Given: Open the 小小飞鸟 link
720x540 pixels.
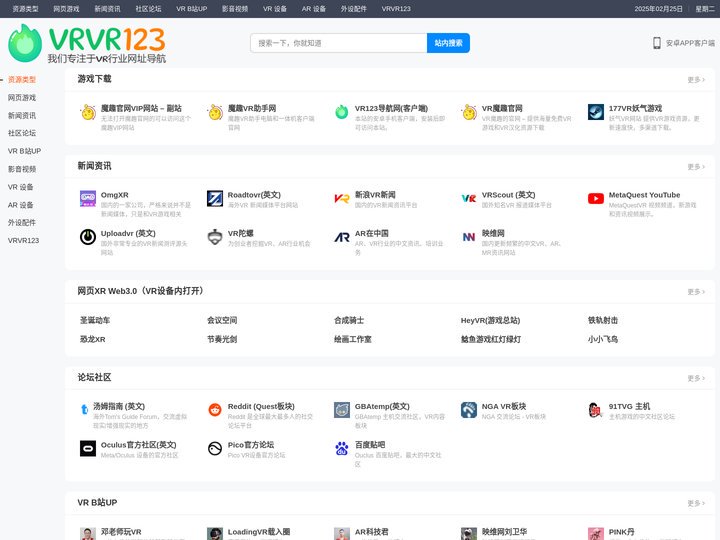Looking at the screenshot, I should point(603,339).
